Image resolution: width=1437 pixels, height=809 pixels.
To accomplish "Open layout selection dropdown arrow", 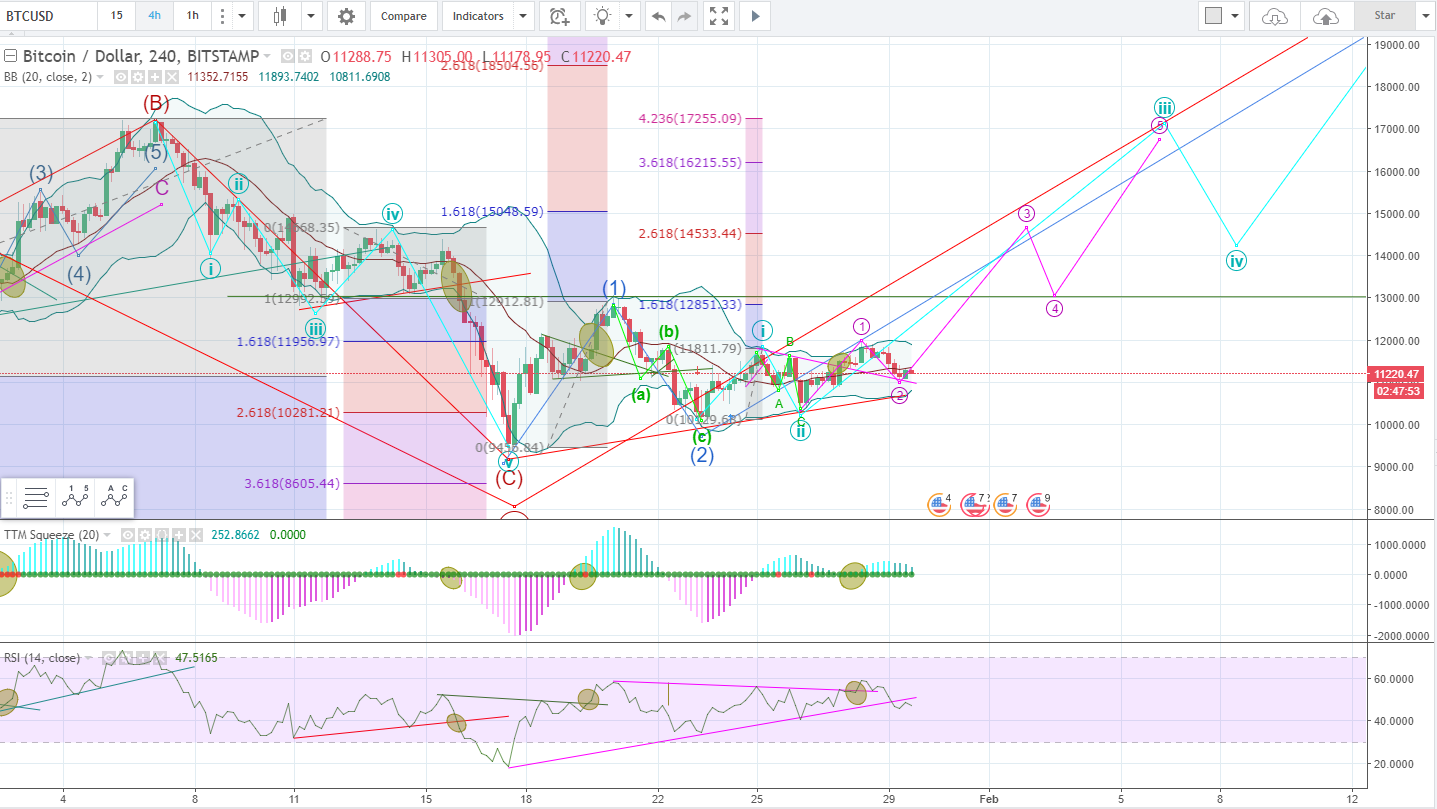I will pyautogui.click(x=1235, y=16).
